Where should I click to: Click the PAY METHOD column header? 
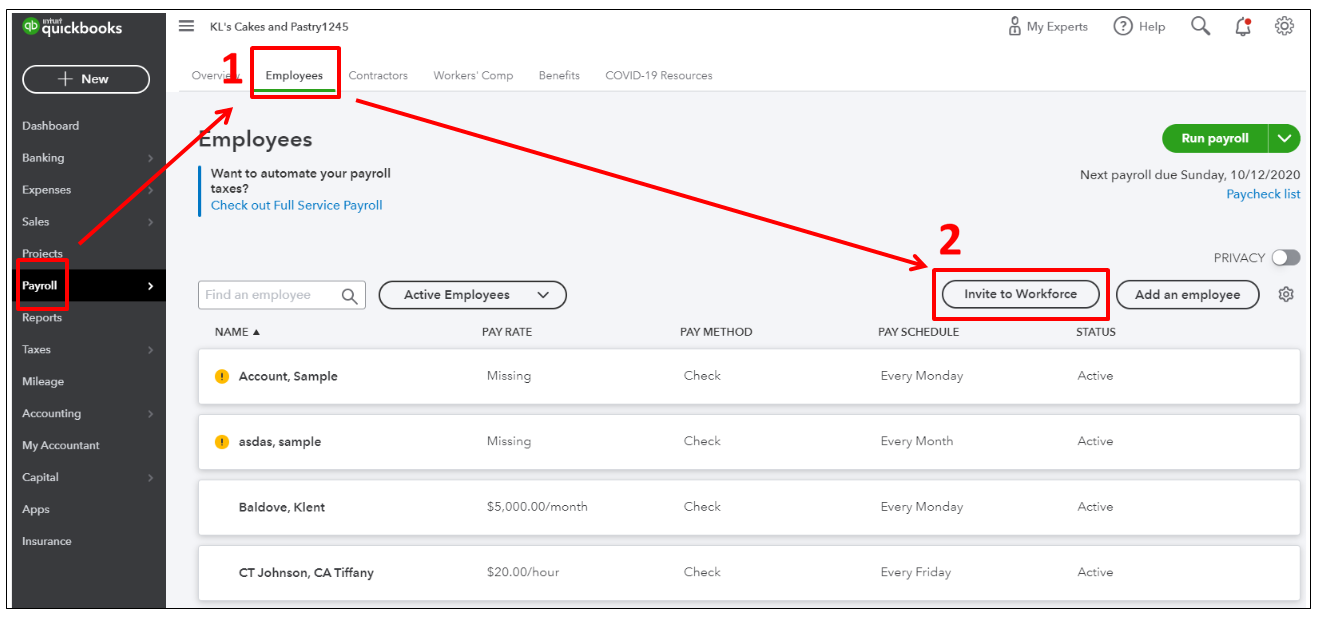[x=716, y=332]
